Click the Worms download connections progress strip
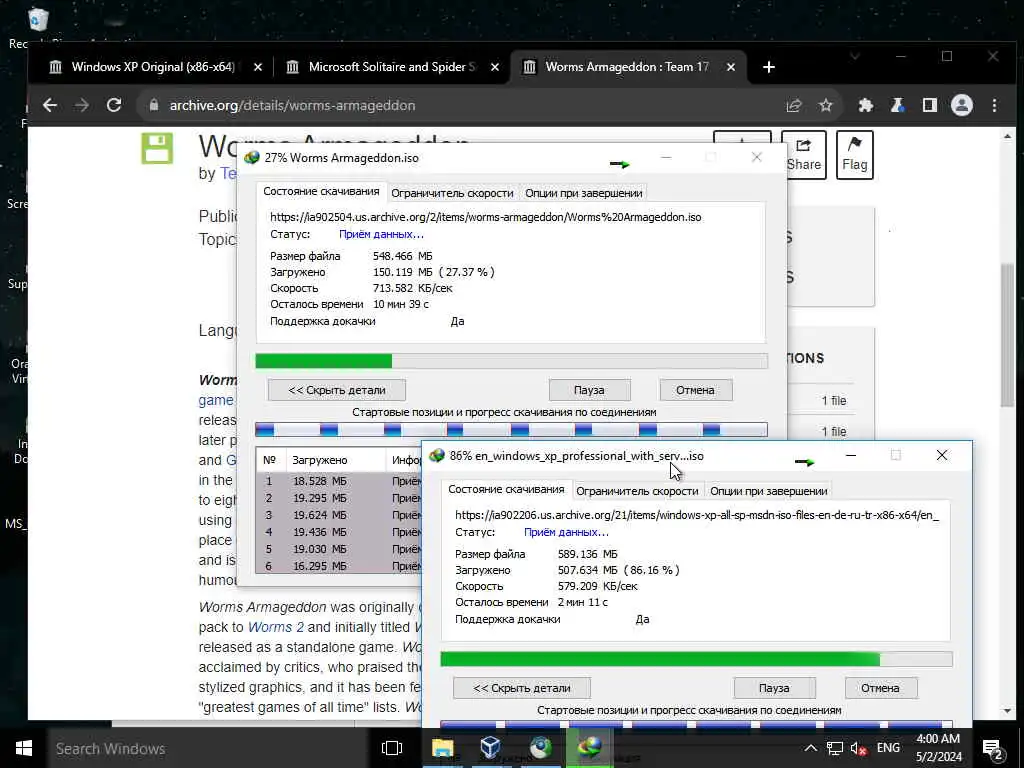 pyautogui.click(x=511, y=429)
